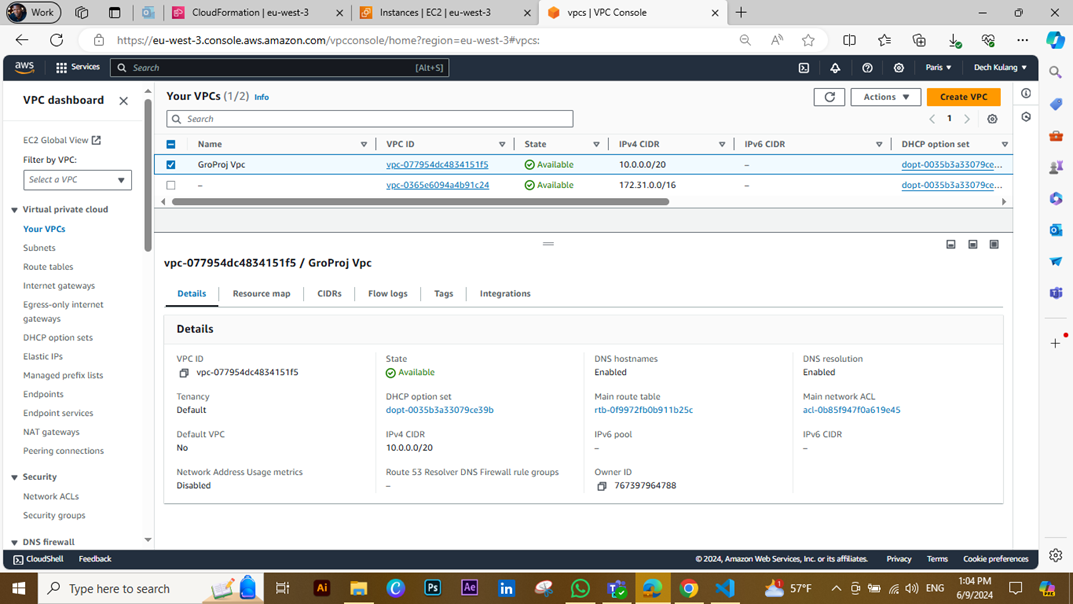Open the Paris region selector
Viewport: 1073px width, 604px height.
pos(938,68)
